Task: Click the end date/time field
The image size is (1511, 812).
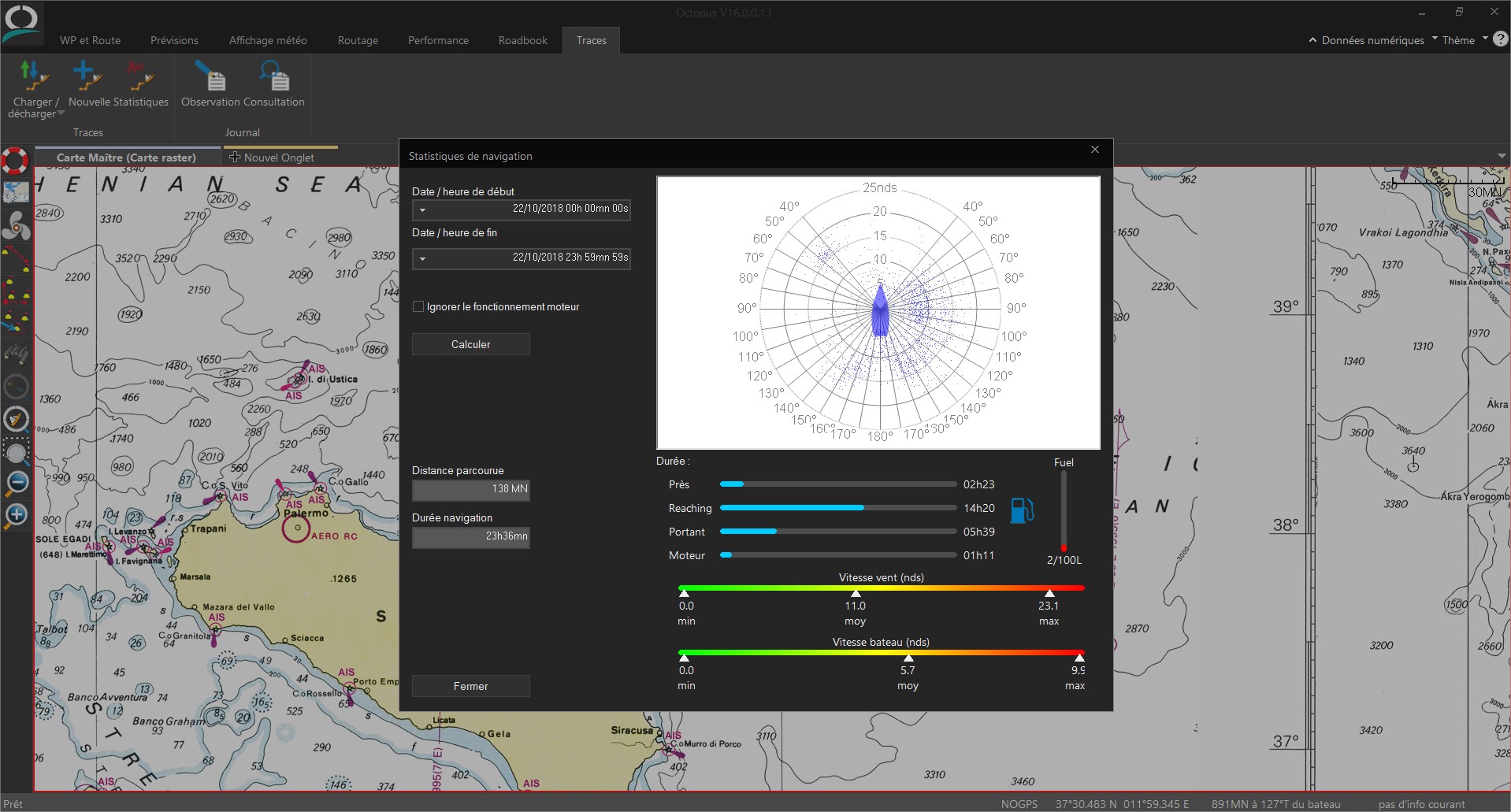Action: click(x=522, y=259)
